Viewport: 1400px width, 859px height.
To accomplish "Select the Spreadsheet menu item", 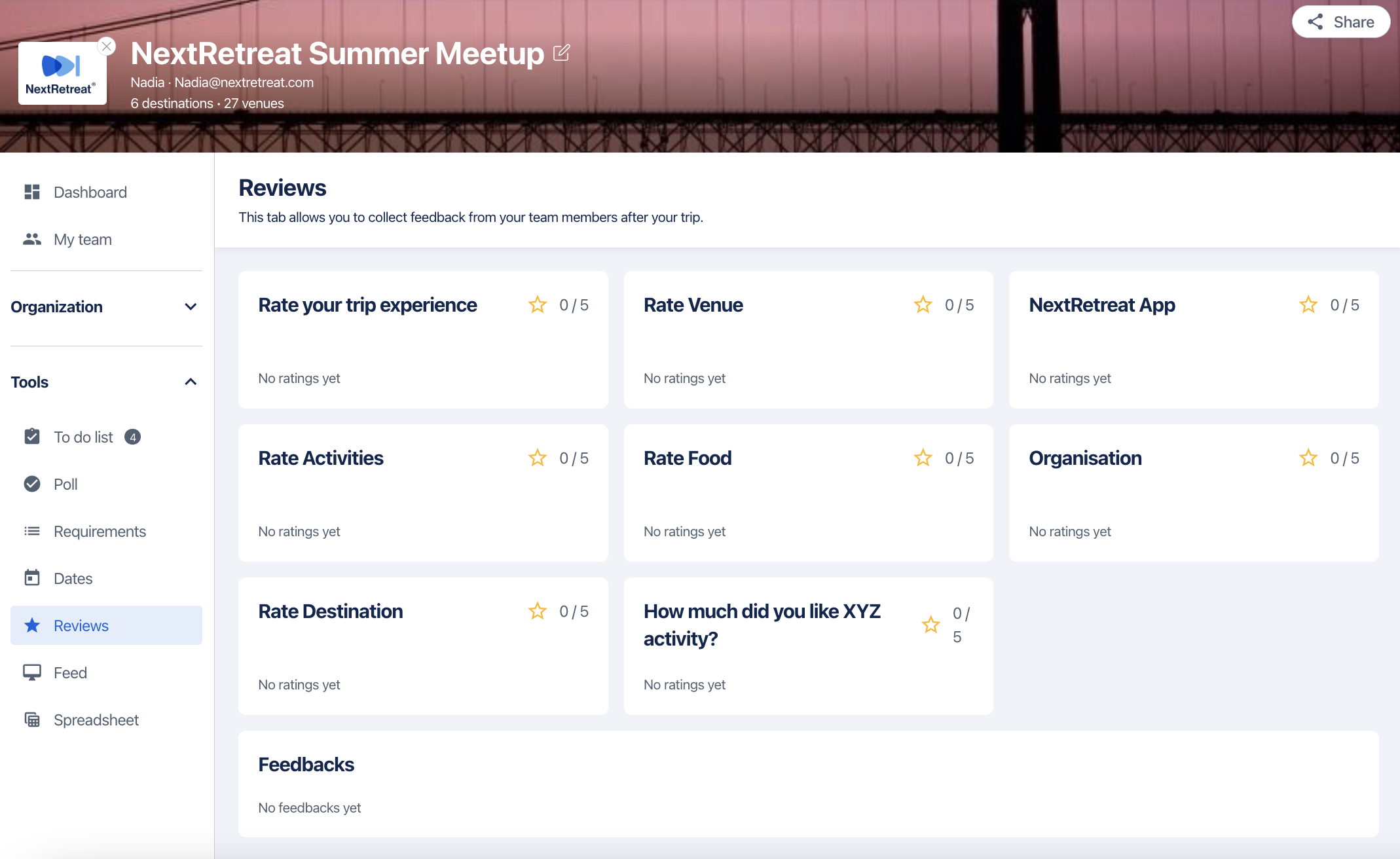I will point(97,720).
